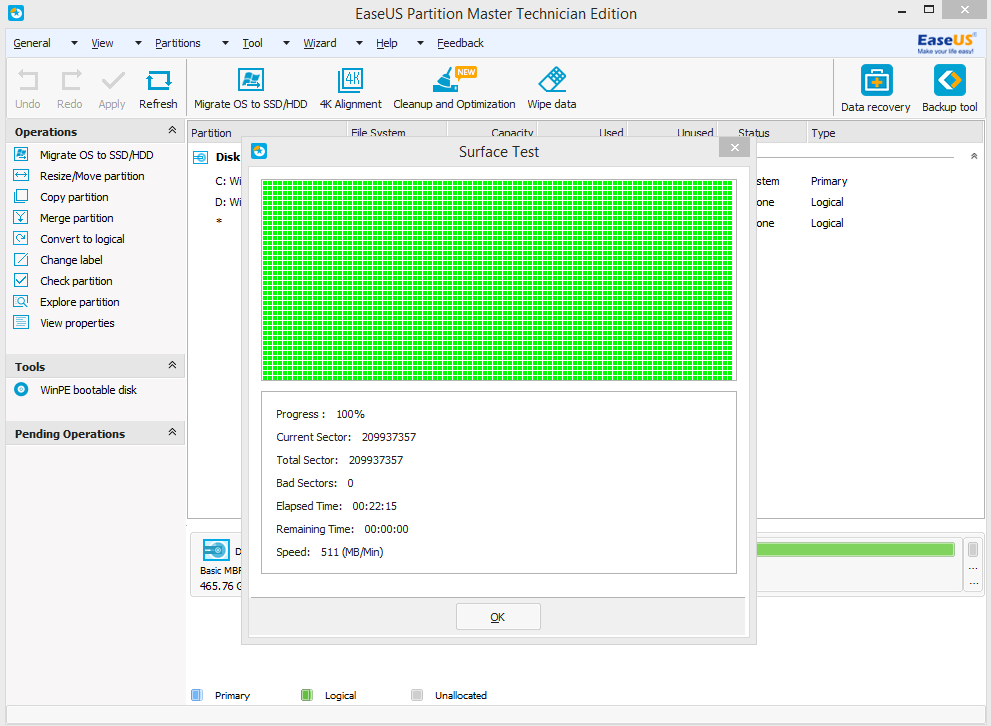Image resolution: width=991 pixels, height=726 pixels.
Task: Open the Help menu
Action: click(387, 43)
